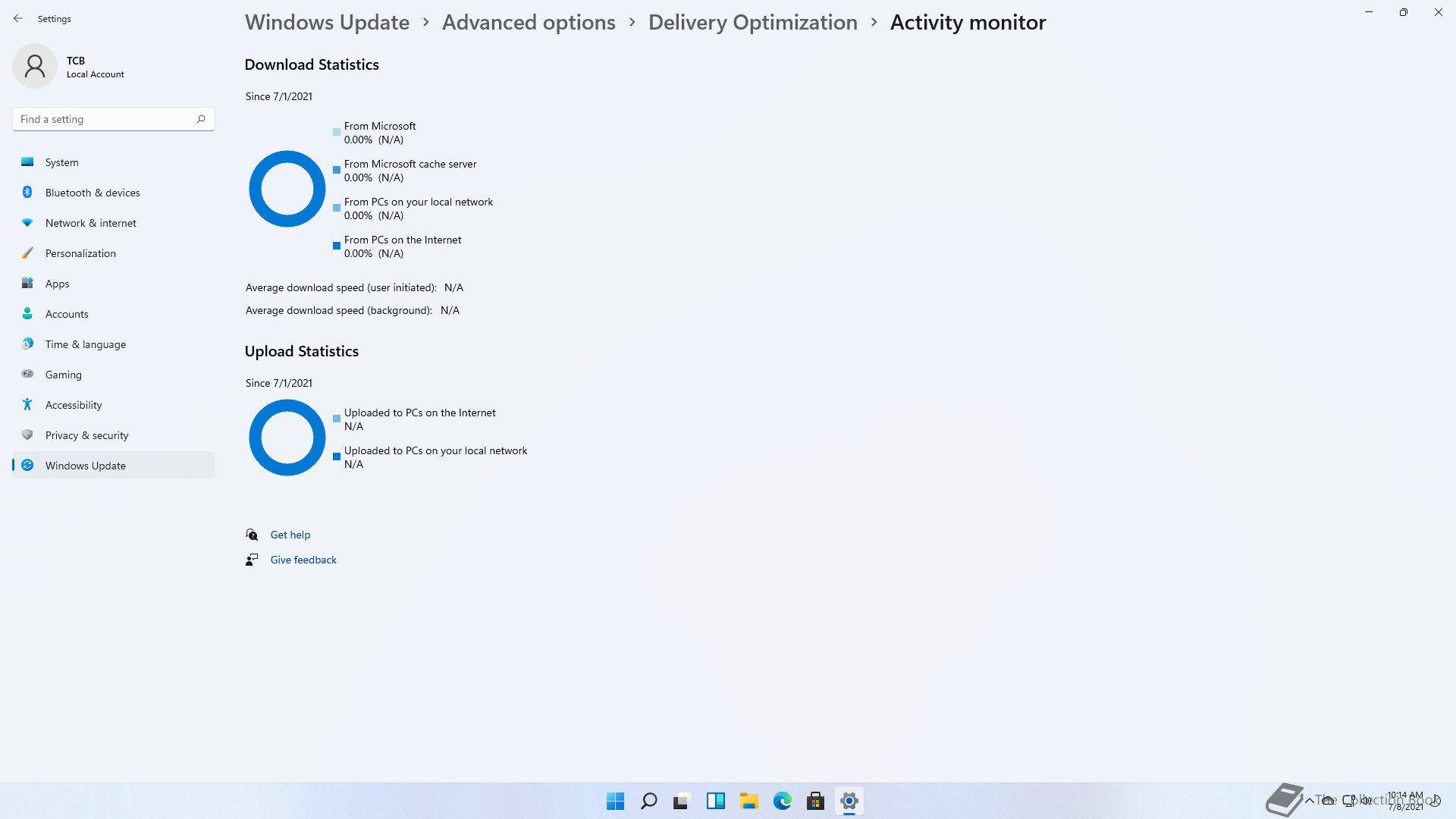This screenshot has height=819, width=1456.
Task: Click the Privacy & security shield icon
Action: [x=27, y=435]
